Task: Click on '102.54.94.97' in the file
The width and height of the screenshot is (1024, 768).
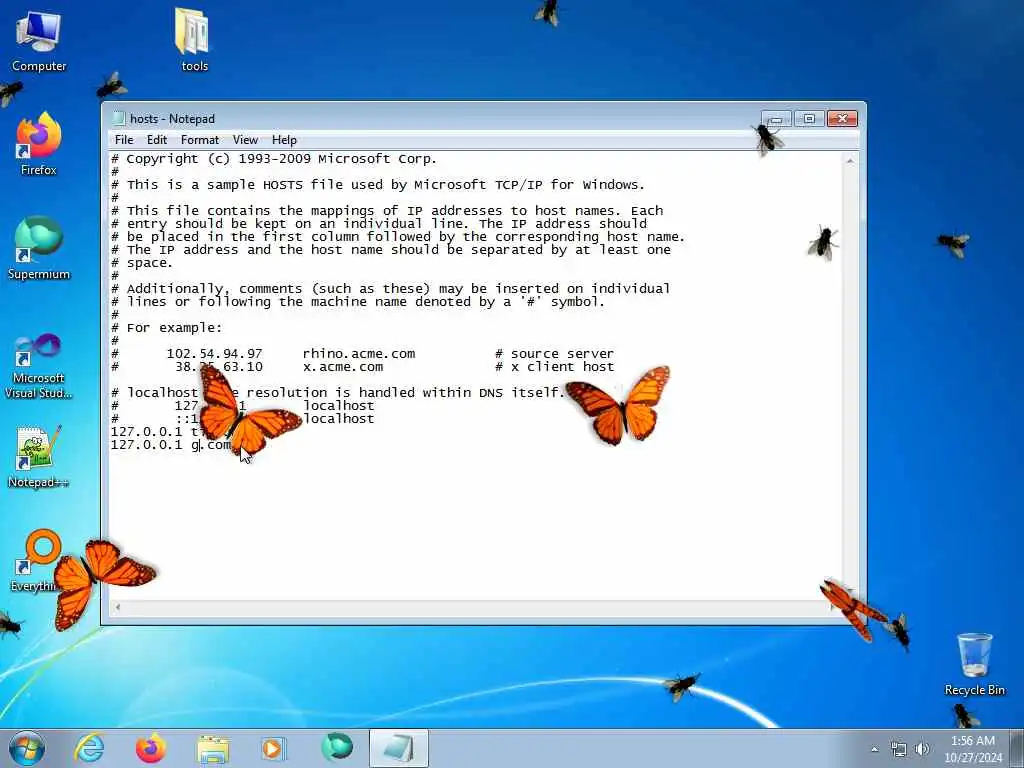Action: pos(214,353)
